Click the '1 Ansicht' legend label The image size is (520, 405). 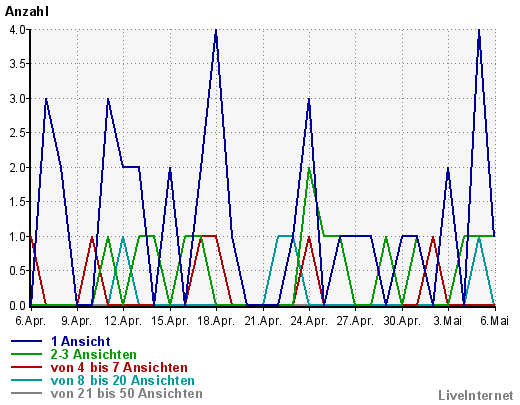(x=81, y=341)
